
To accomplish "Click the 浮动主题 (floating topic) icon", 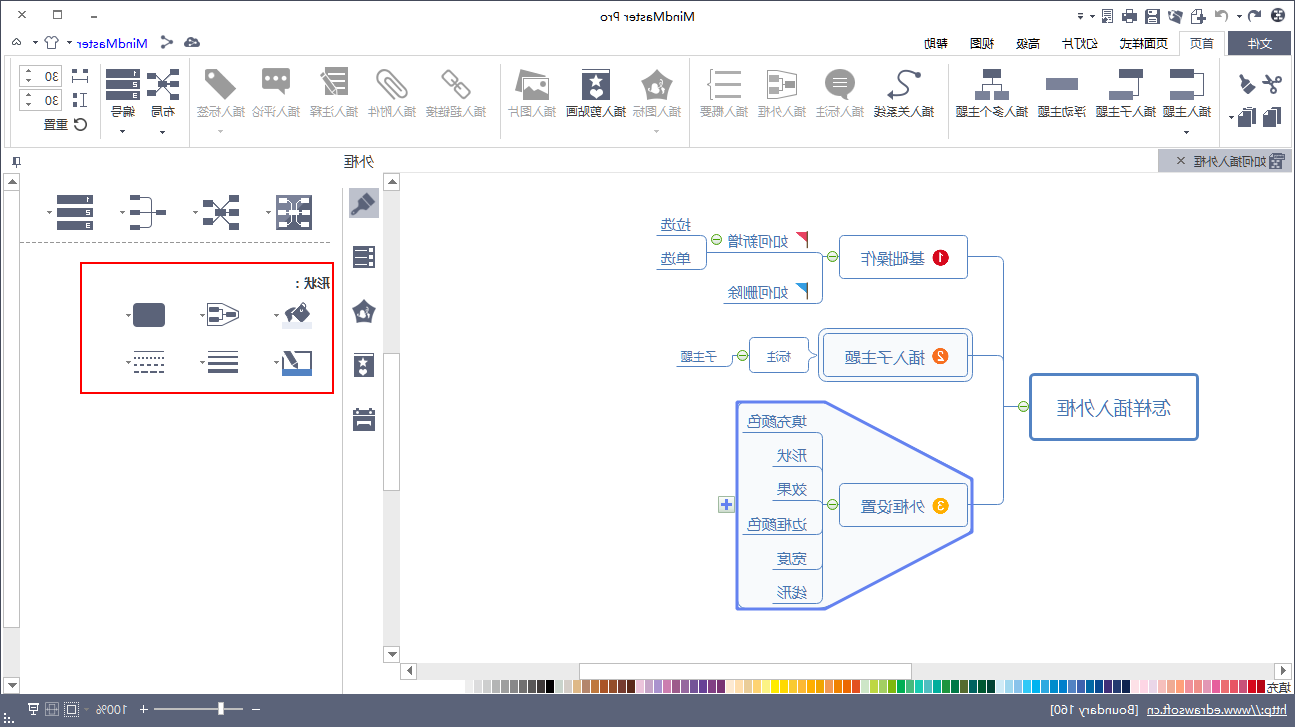I will point(1062,85).
